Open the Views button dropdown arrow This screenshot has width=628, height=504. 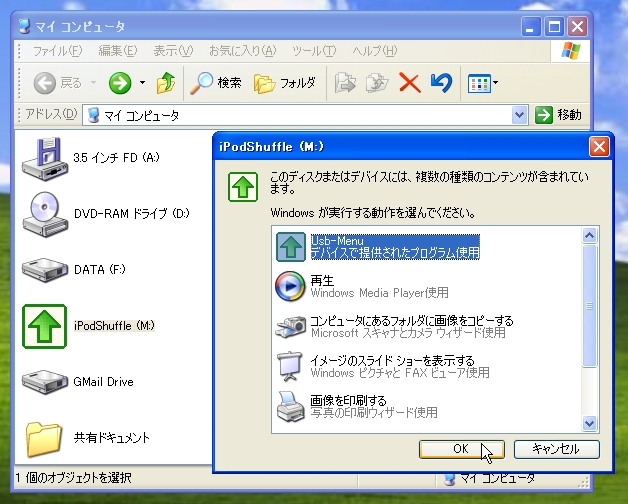(x=496, y=83)
